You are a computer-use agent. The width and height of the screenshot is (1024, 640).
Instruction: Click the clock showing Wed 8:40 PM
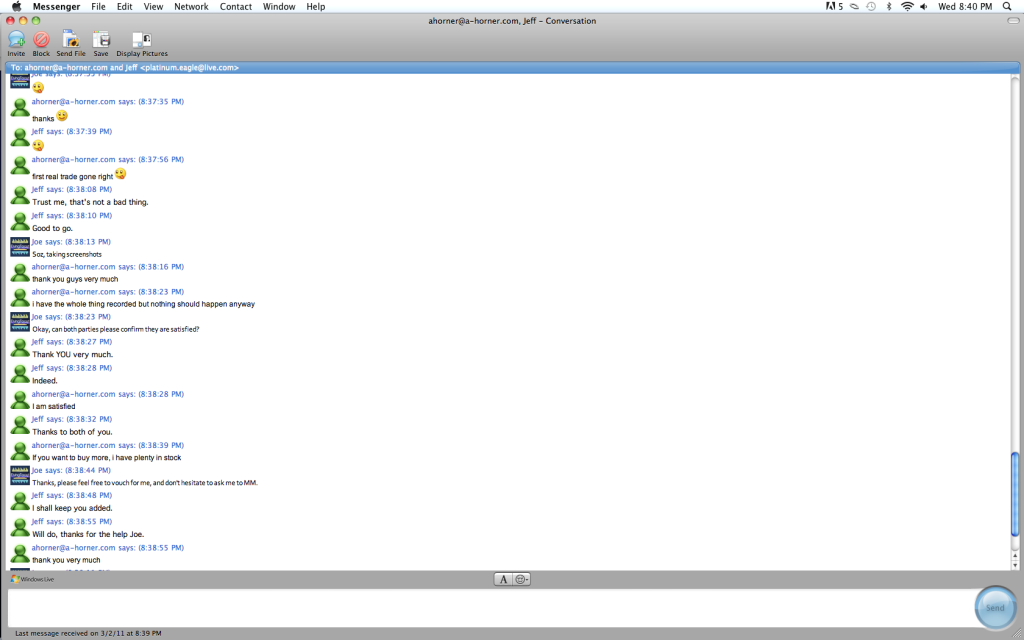(965, 7)
